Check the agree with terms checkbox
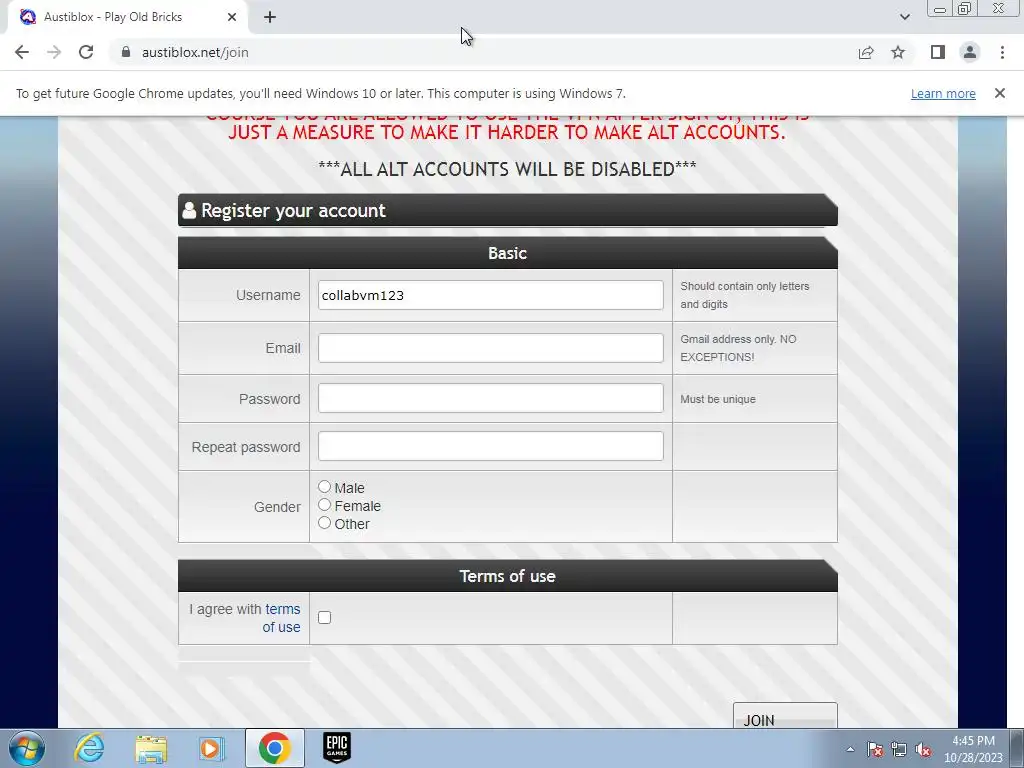The width and height of the screenshot is (1024, 768). pyautogui.click(x=325, y=617)
